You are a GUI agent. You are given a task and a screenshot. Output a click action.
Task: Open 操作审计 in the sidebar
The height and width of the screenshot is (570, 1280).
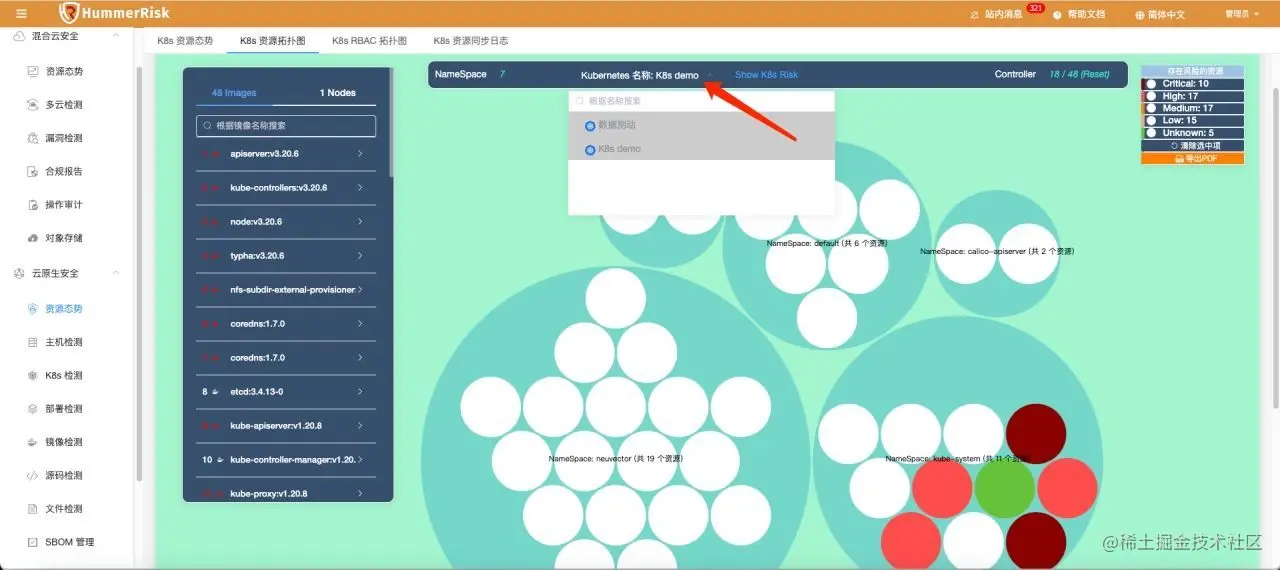coord(64,204)
